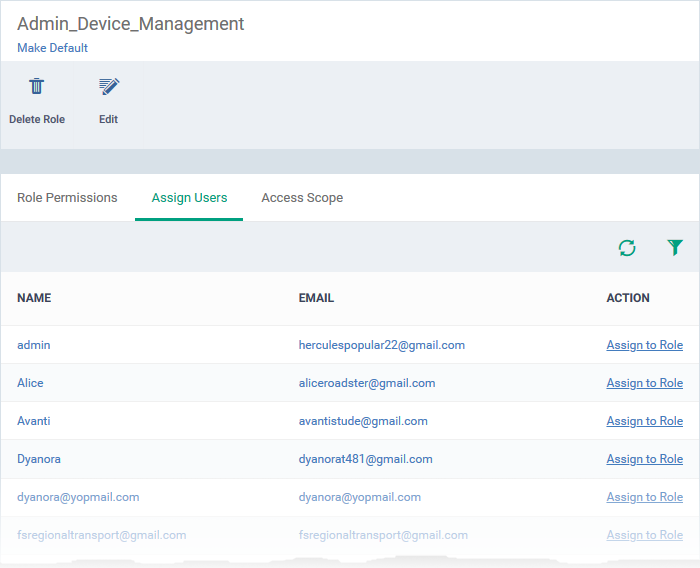Viewport: 700px width, 568px height.
Task: Assign Dyanora to the role
Action: point(644,459)
